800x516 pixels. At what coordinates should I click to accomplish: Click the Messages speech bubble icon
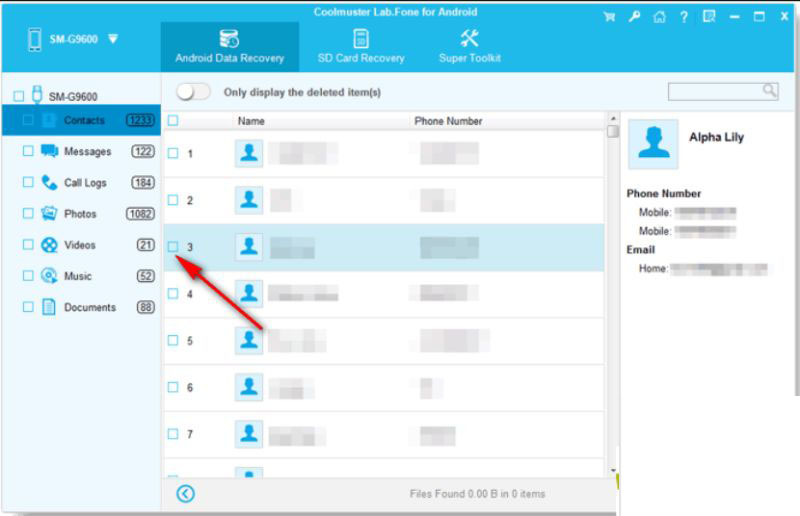49,151
